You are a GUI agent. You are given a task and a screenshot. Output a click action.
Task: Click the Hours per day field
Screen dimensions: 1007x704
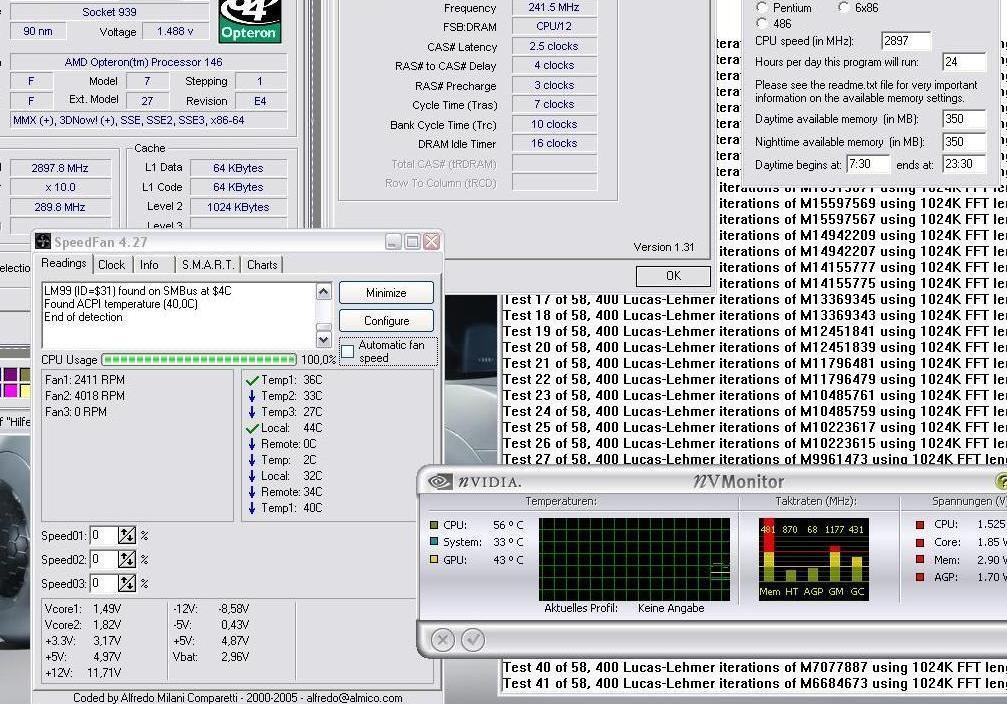click(x=964, y=62)
